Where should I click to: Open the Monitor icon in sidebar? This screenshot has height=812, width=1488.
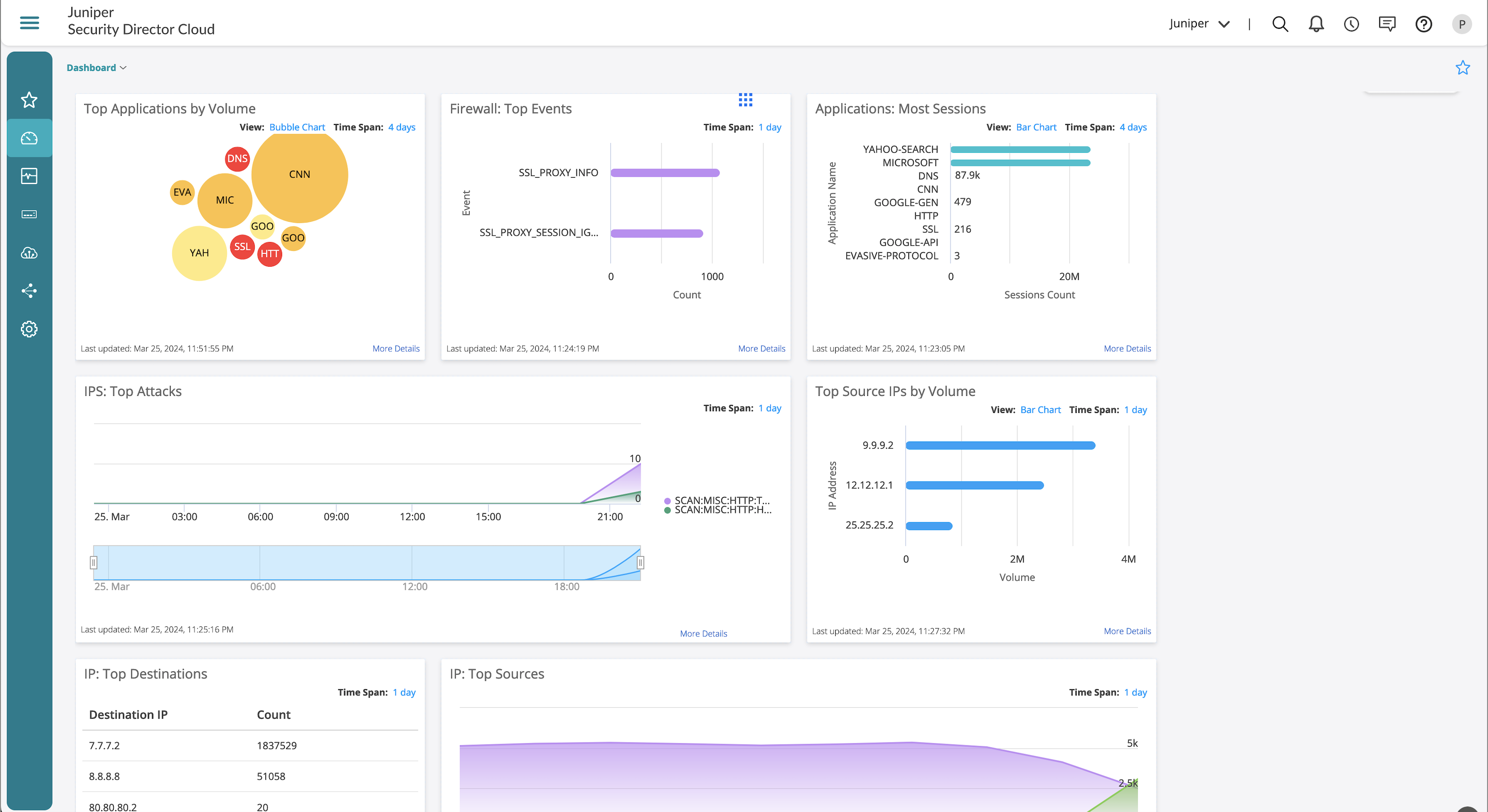coord(29,176)
